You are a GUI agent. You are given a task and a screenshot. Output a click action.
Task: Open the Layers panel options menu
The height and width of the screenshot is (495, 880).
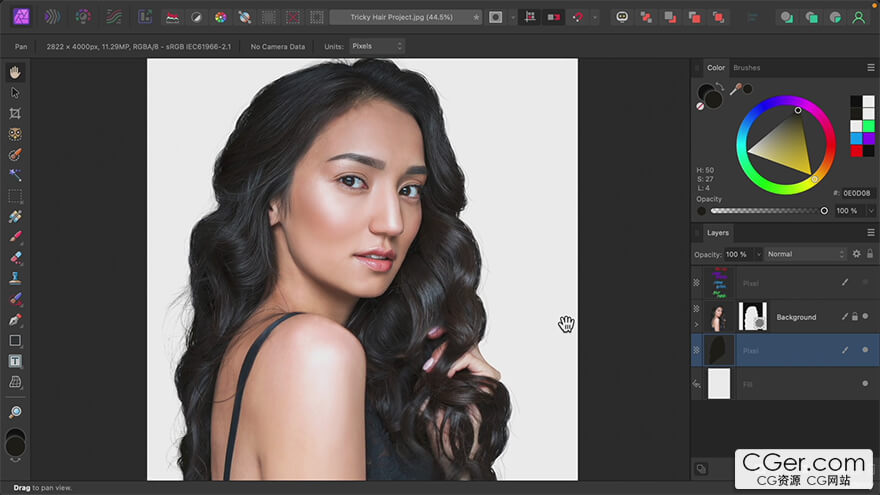pos(870,232)
